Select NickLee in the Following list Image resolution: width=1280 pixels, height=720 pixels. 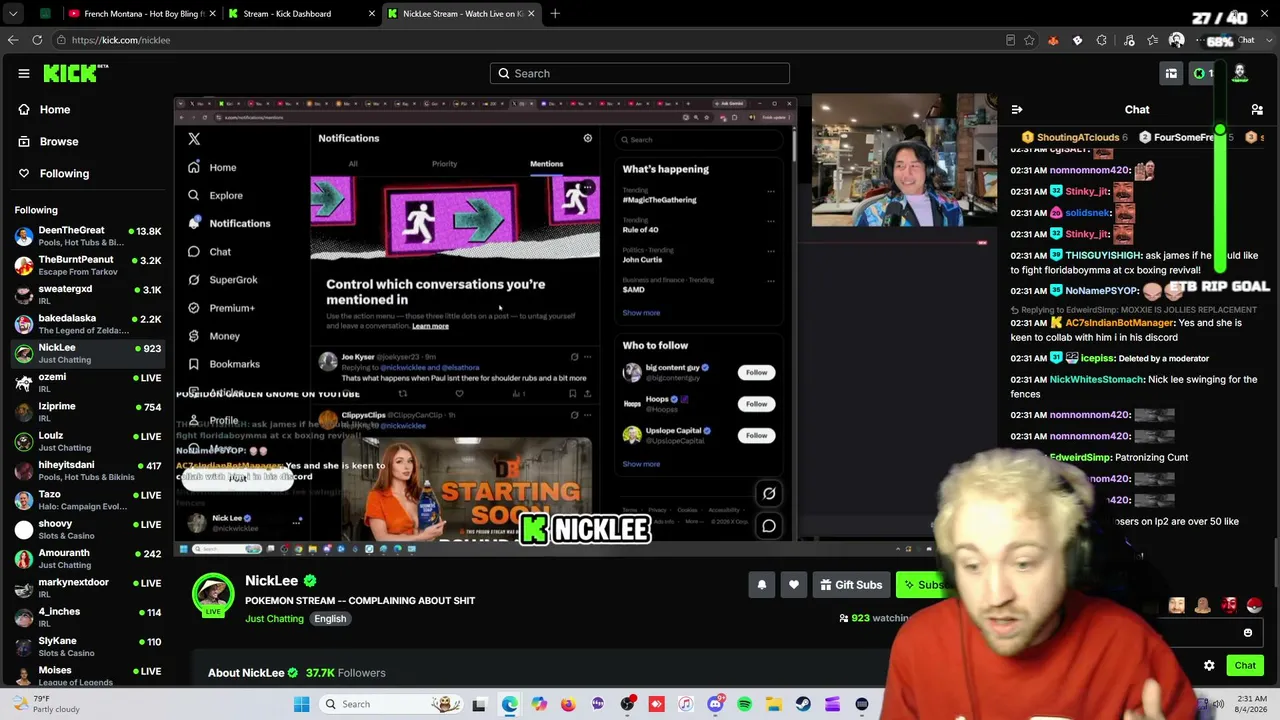87,353
